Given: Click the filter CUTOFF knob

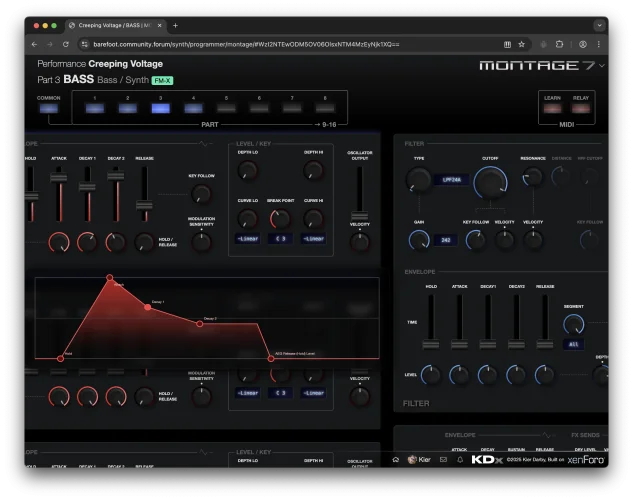Looking at the screenshot, I should (x=490, y=182).
